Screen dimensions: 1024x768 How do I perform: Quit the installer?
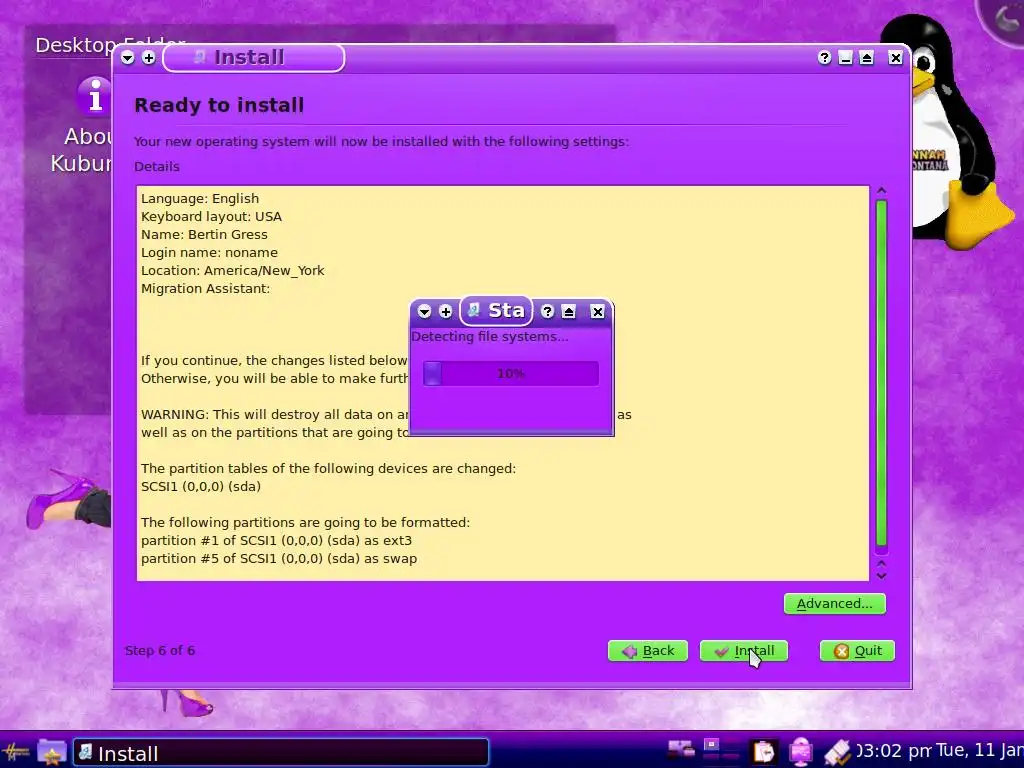pos(857,650)
